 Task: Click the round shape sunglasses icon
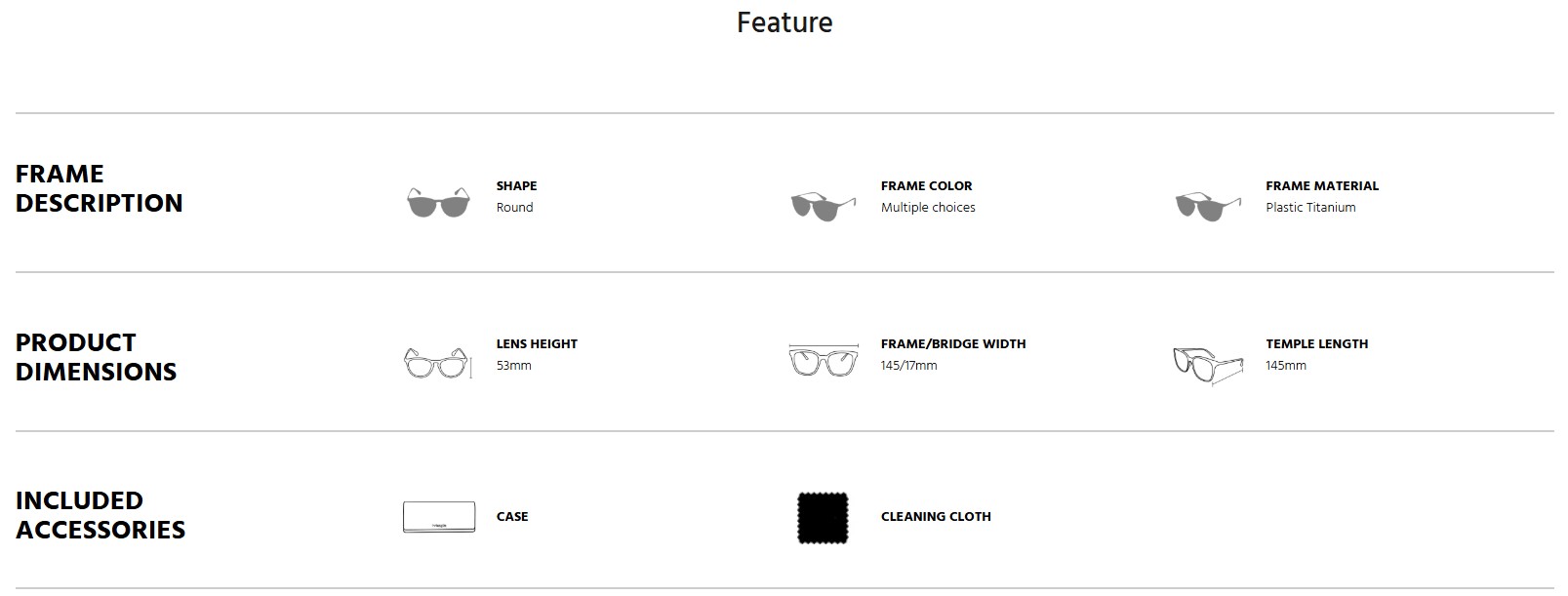pyautogui.click(x=438, y=202)
